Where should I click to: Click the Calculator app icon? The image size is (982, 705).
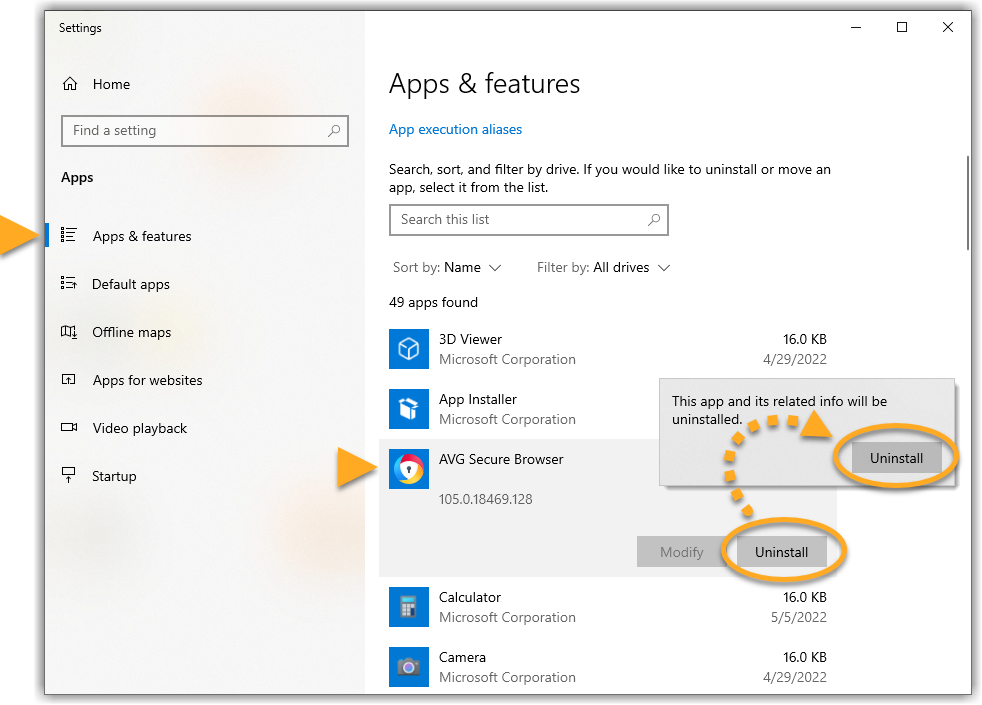point(408,607)
